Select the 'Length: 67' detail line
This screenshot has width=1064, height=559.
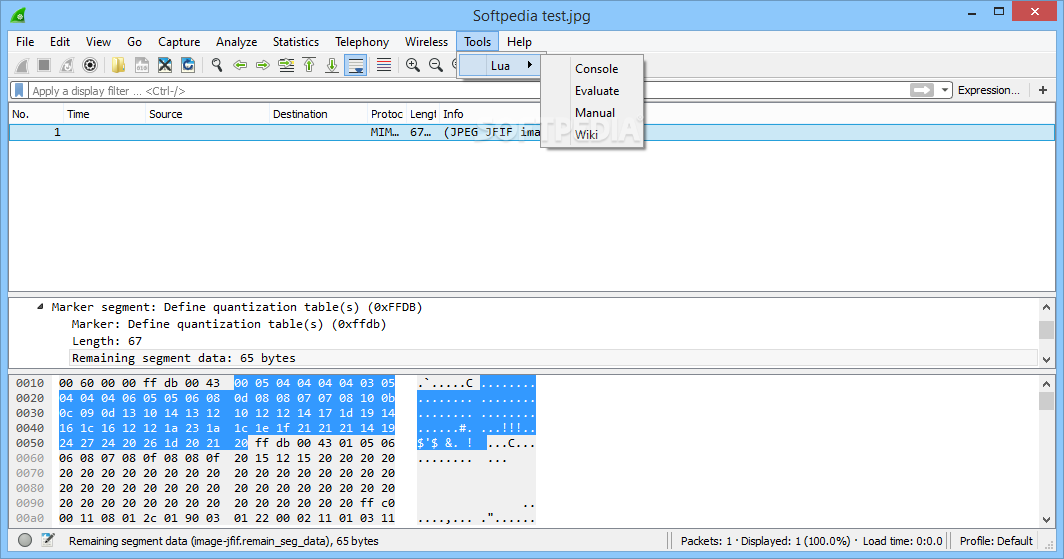click(107, 341)
